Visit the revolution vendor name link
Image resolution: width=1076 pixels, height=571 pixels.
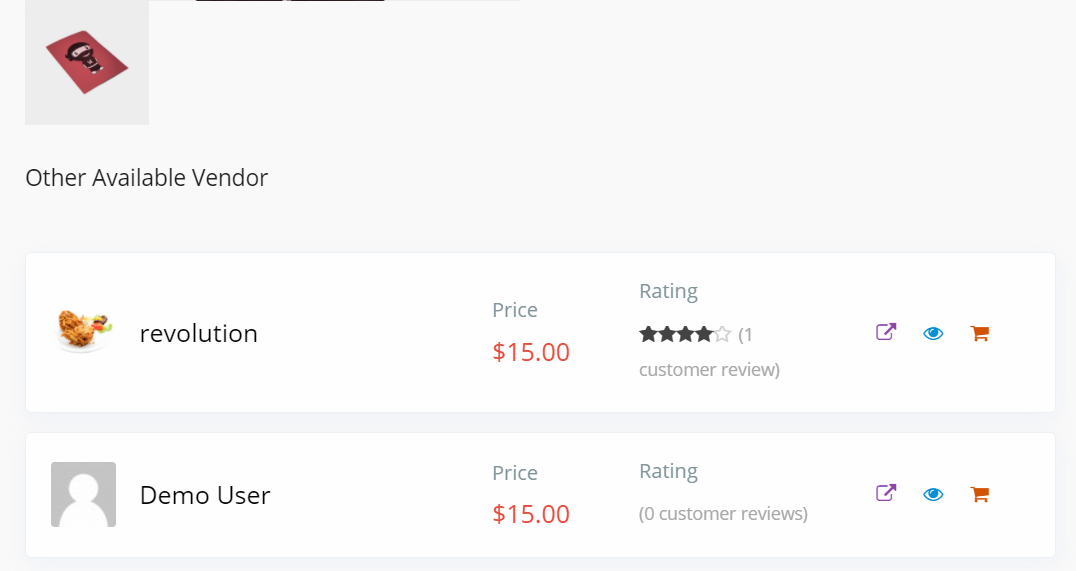tap(198, 334)
